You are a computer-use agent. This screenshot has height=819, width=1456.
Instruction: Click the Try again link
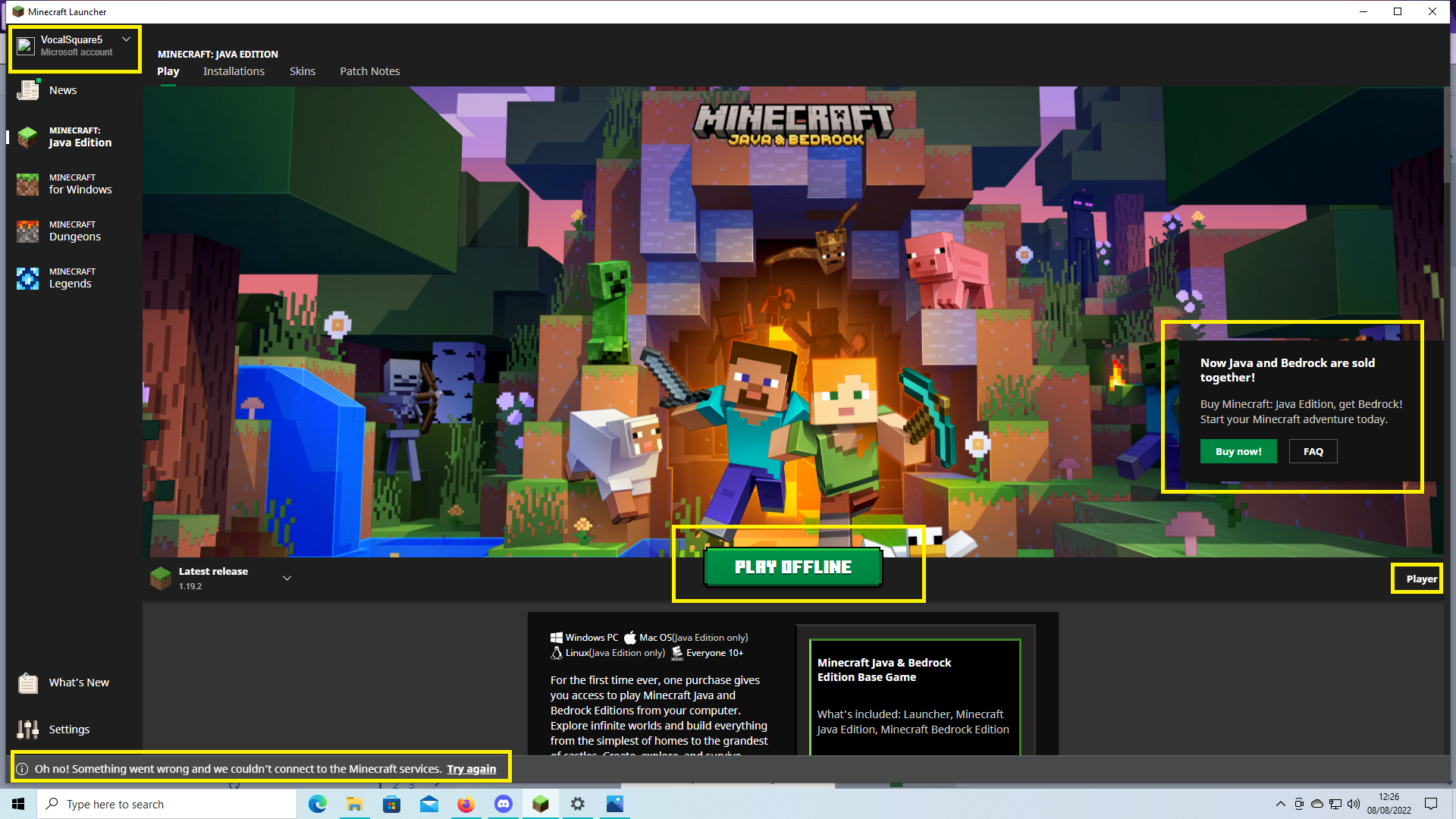pyautogui.click(x=471, y=769)
